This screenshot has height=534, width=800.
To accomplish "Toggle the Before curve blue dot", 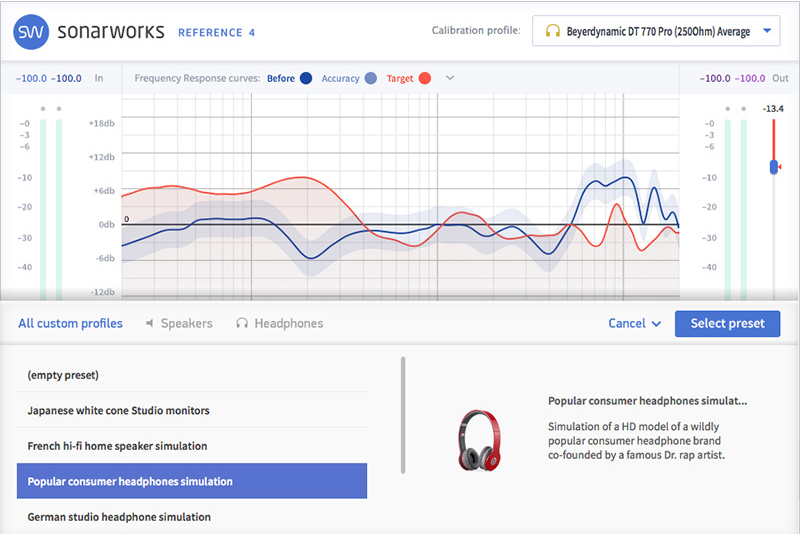I will [306, 78].
